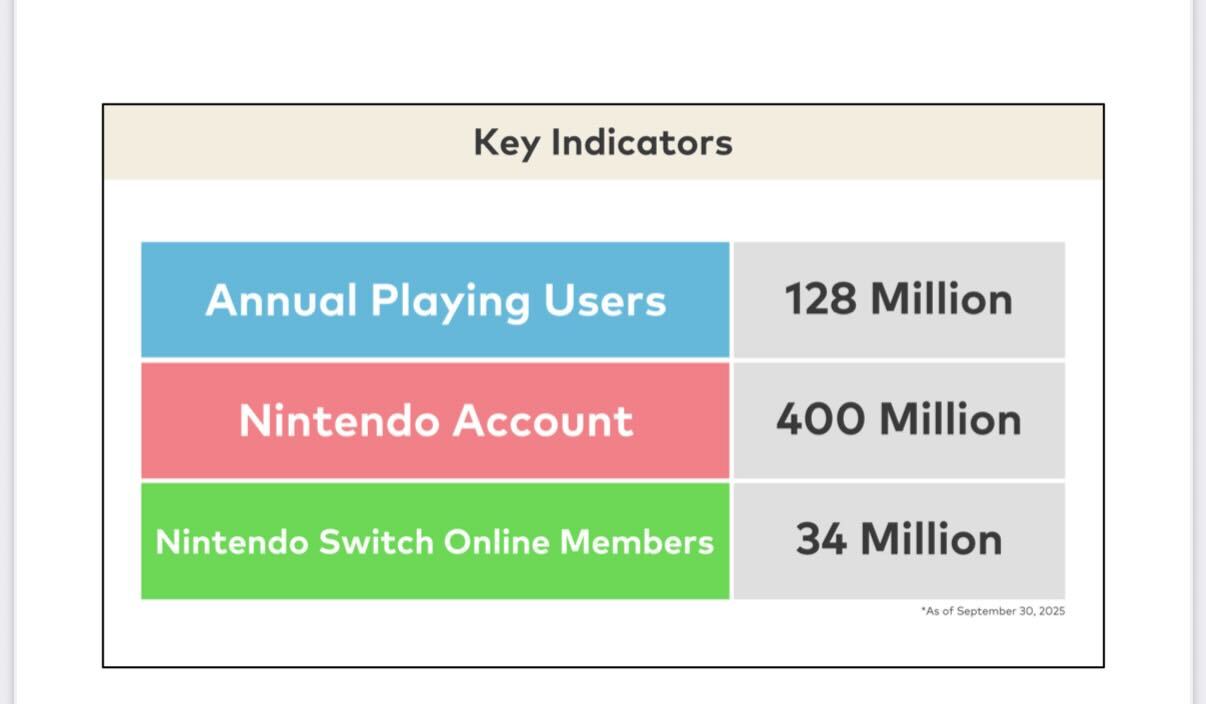Click the "Key Indicators" slide title

point(603,143)
